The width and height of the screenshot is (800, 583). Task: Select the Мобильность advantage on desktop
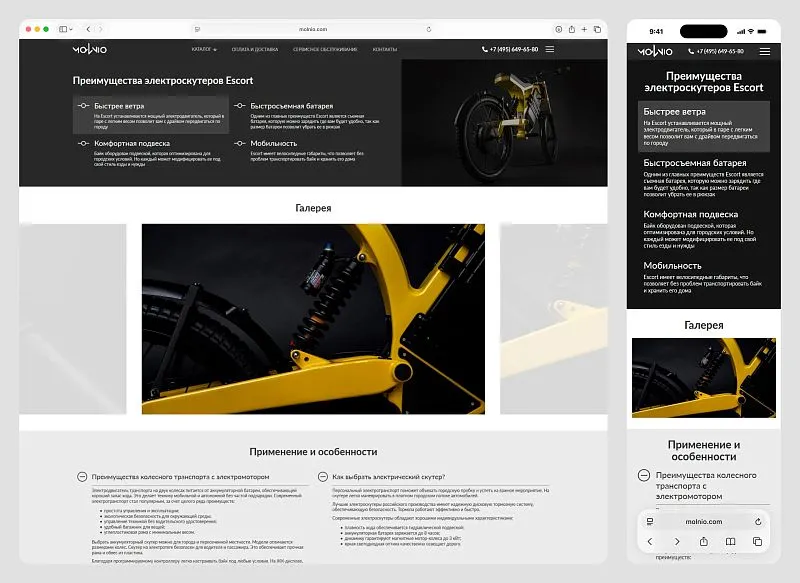coord(307,152)
